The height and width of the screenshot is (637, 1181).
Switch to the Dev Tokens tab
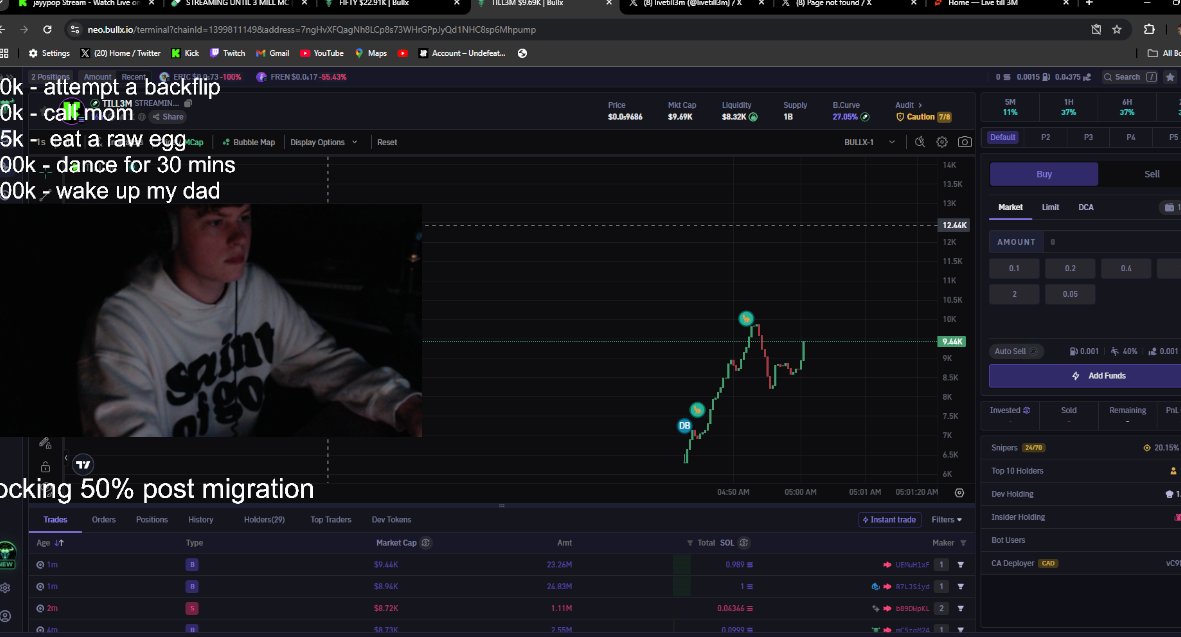coord(391,520)
